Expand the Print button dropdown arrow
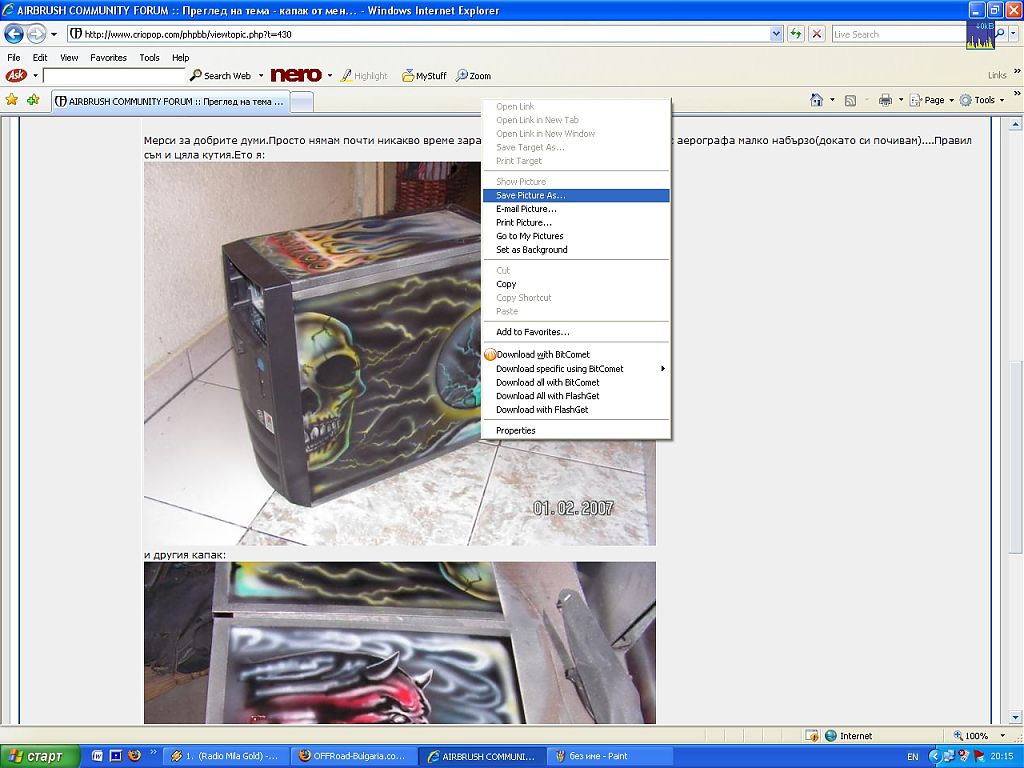 pos(901,100)
